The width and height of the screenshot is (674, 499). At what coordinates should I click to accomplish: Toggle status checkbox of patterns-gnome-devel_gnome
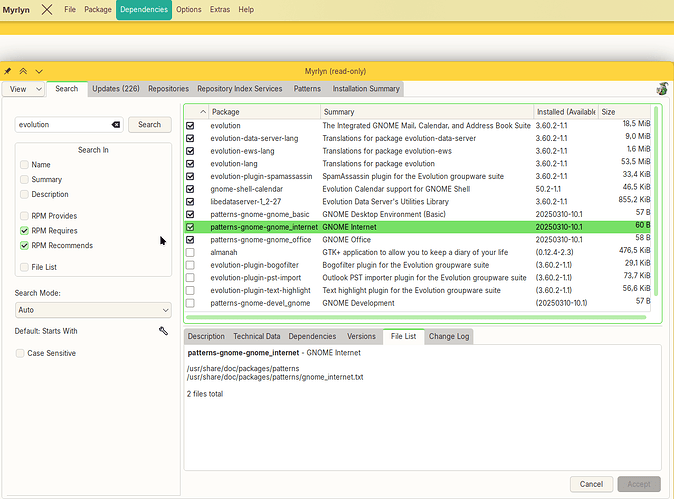click(190, 303)
